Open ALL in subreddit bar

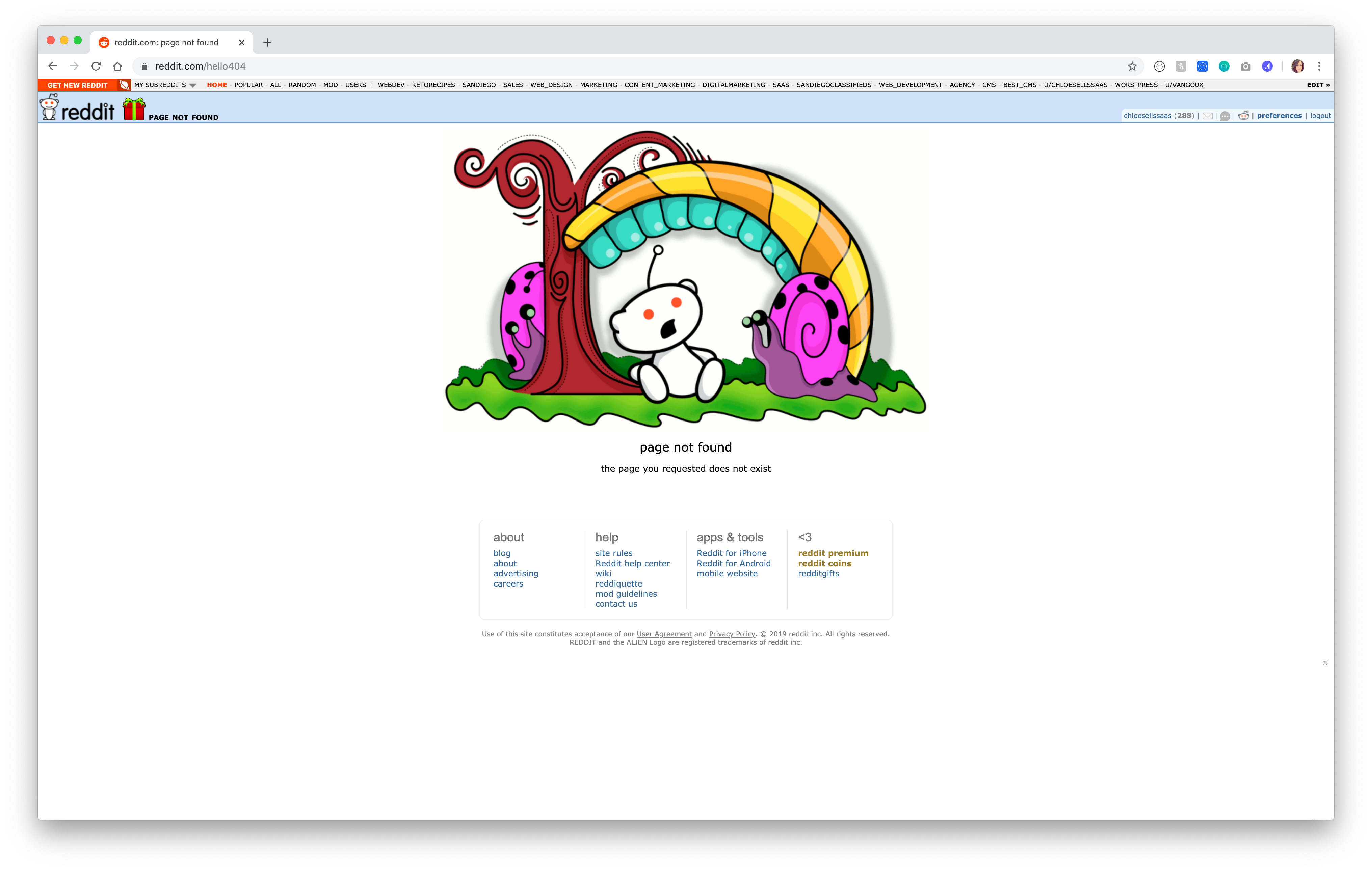(275, 85)
